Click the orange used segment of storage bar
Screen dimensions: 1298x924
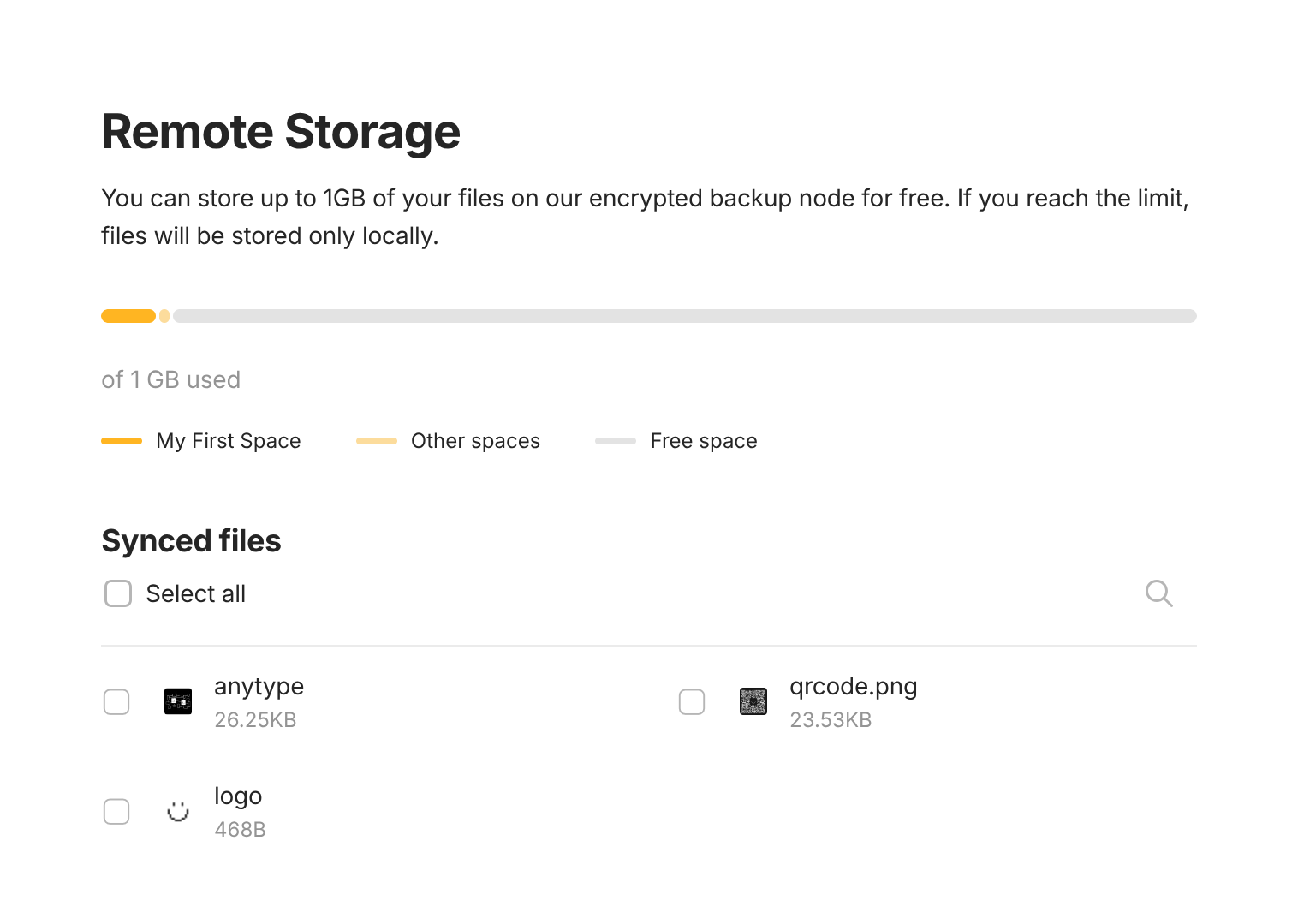[128, 316]
